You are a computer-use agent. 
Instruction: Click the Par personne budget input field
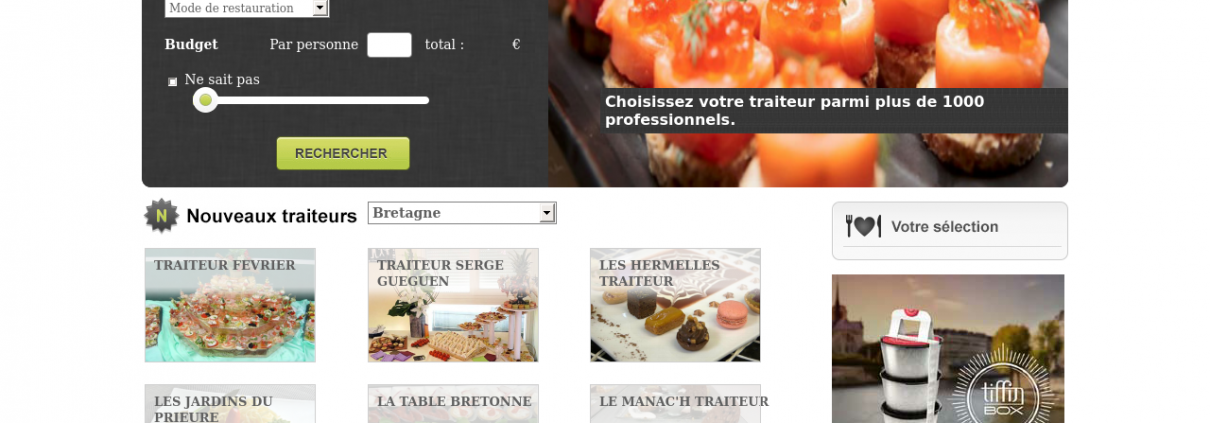(389, 45)
